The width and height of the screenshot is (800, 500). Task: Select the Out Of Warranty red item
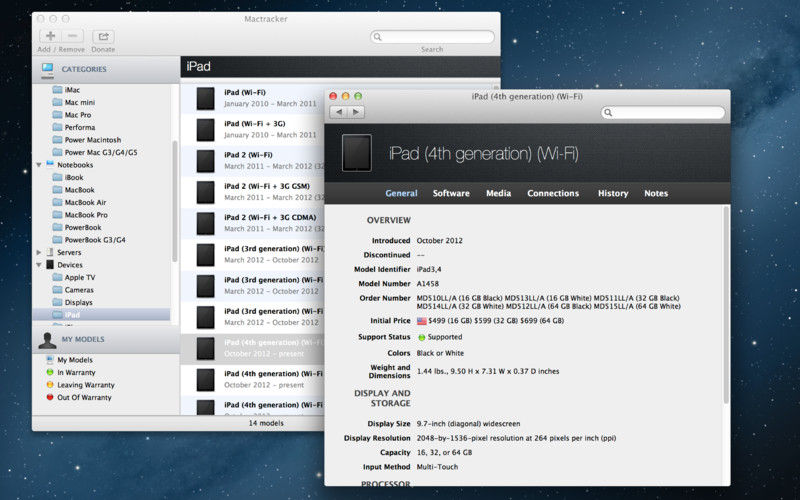click(79, 397)
